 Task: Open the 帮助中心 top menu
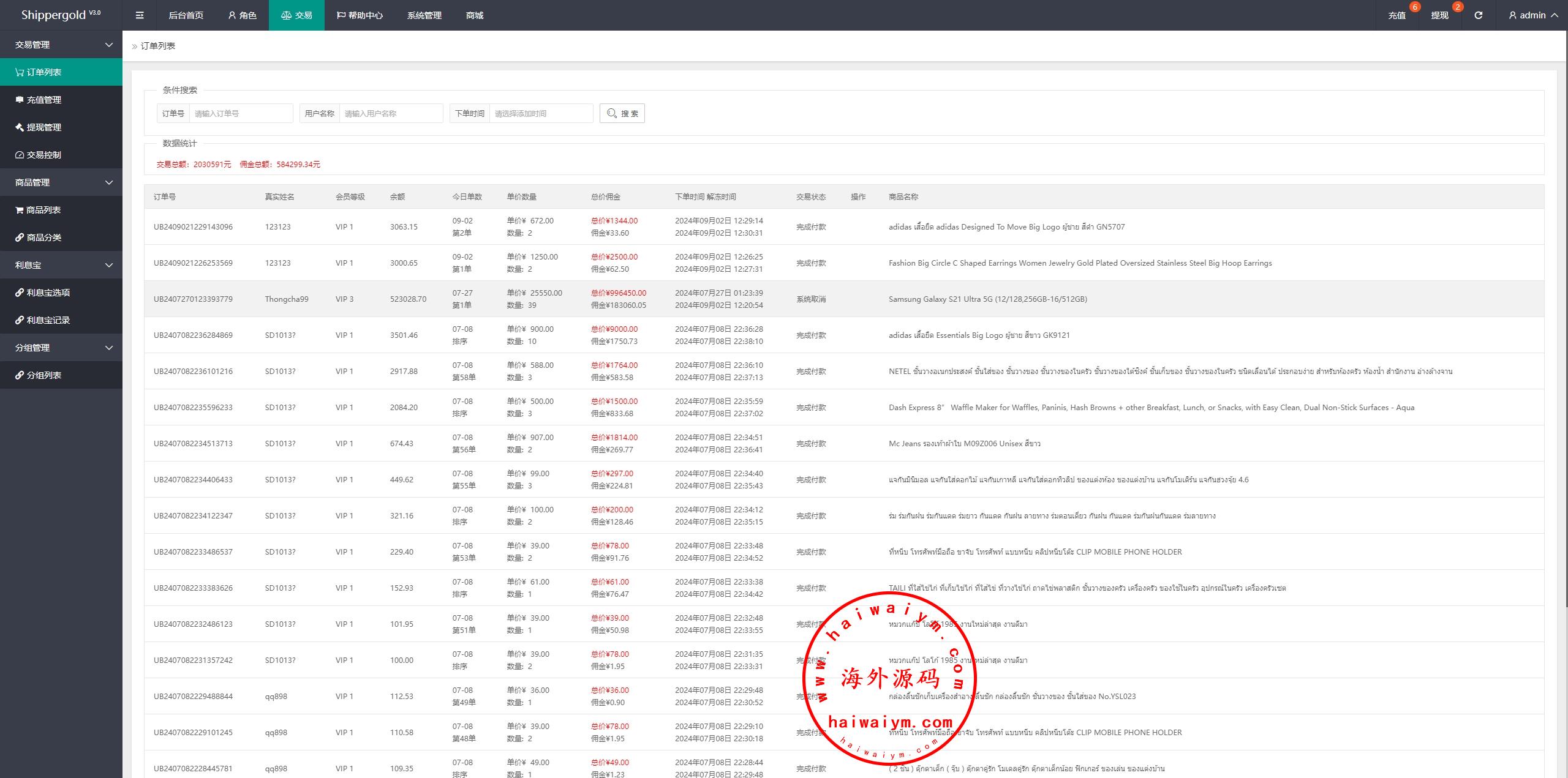point(360,15)
